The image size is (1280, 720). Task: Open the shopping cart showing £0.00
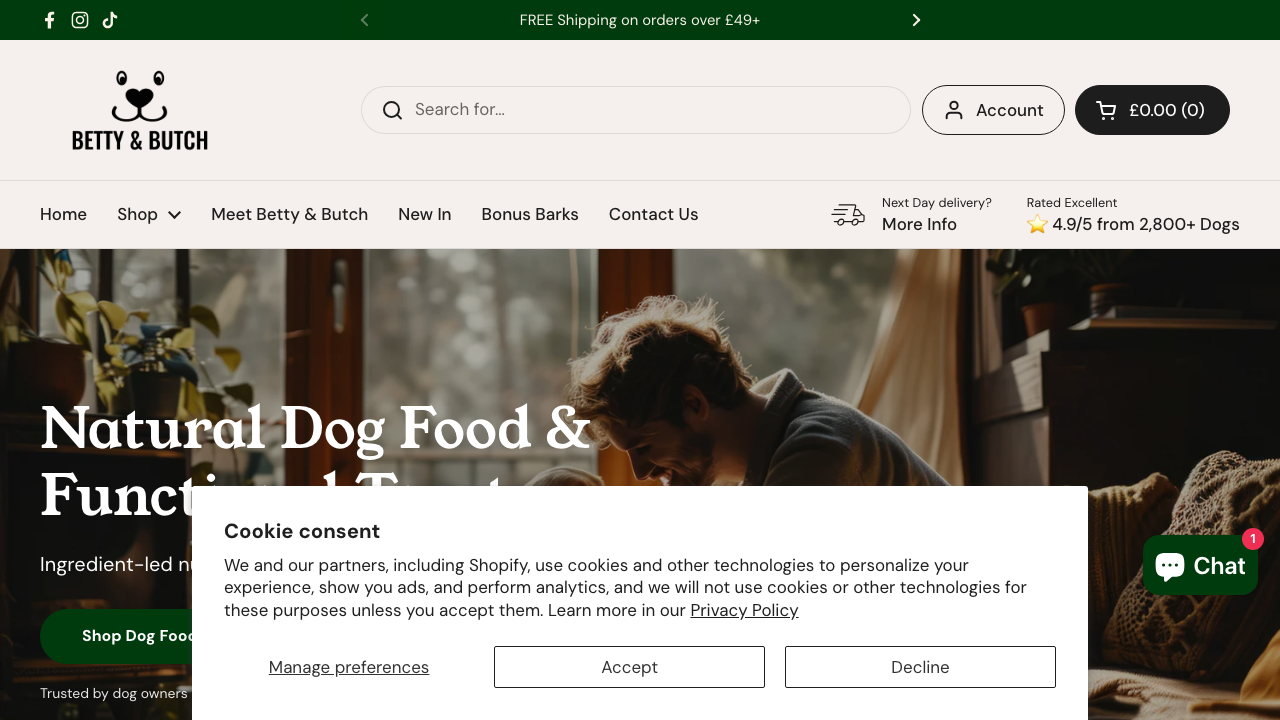1152,110
